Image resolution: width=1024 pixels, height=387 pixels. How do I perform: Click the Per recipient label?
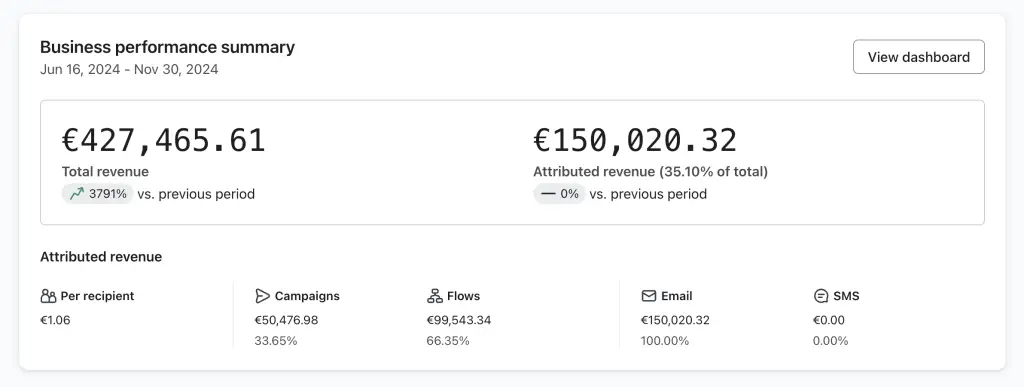97,296
